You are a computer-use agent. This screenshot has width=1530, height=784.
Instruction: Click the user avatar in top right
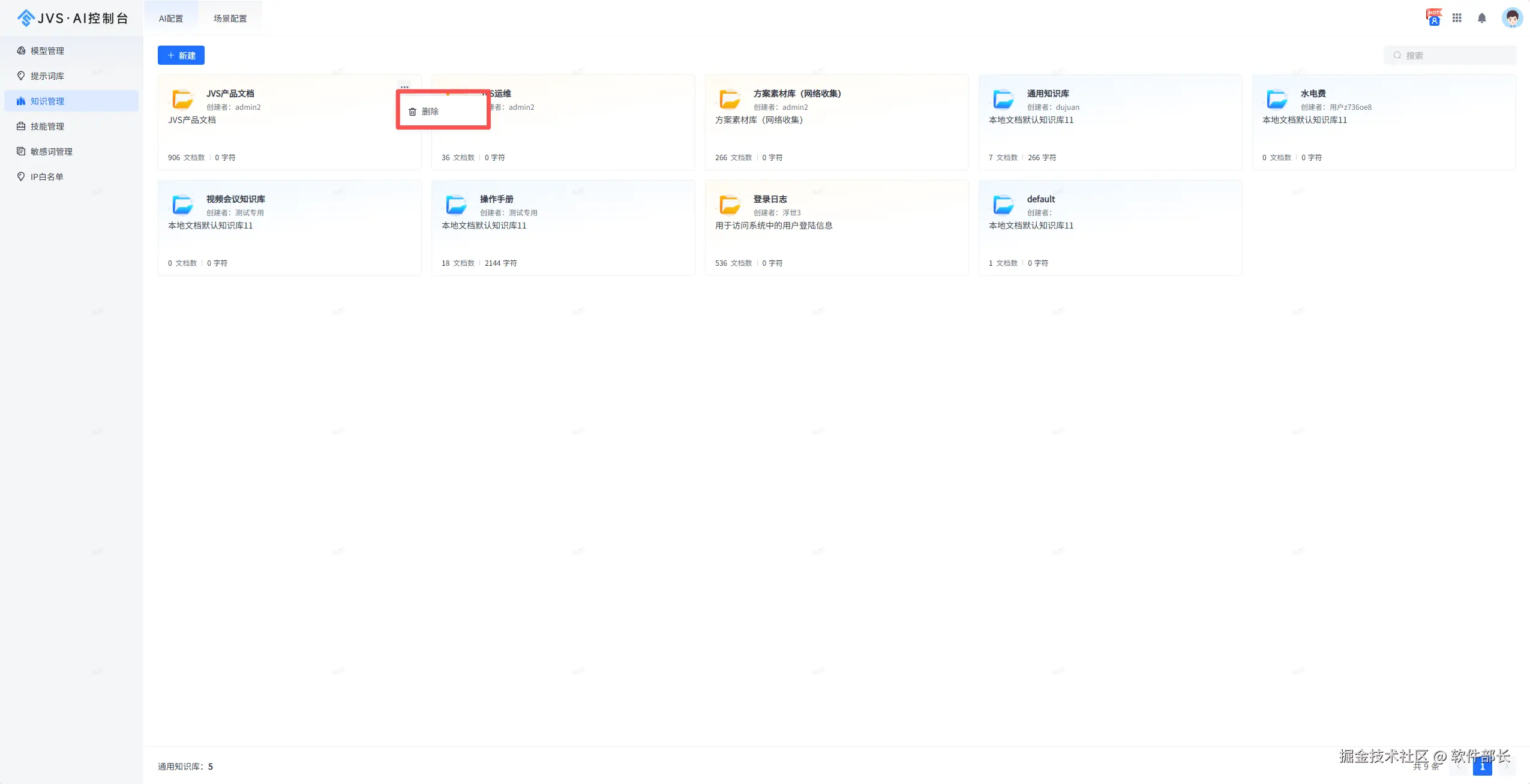pyautogui.click(x=1511, y=18)
